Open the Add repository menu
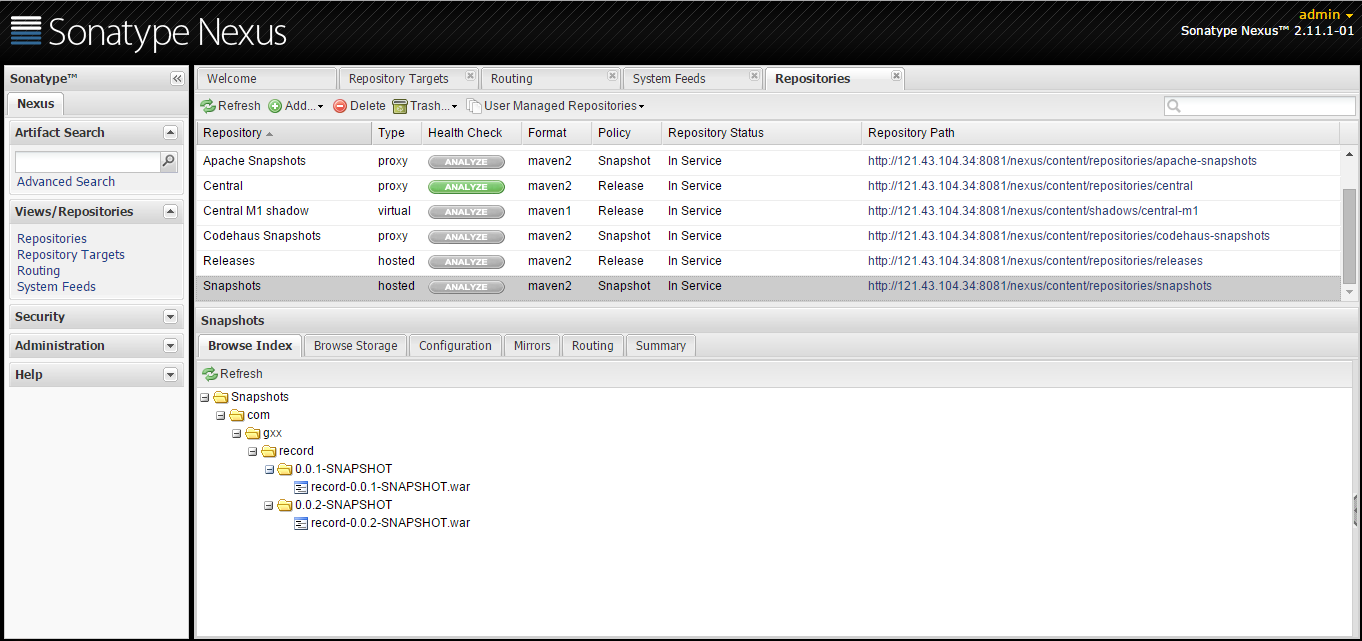The width and height of the screenshot is (1362, 641). click(296, 106)
